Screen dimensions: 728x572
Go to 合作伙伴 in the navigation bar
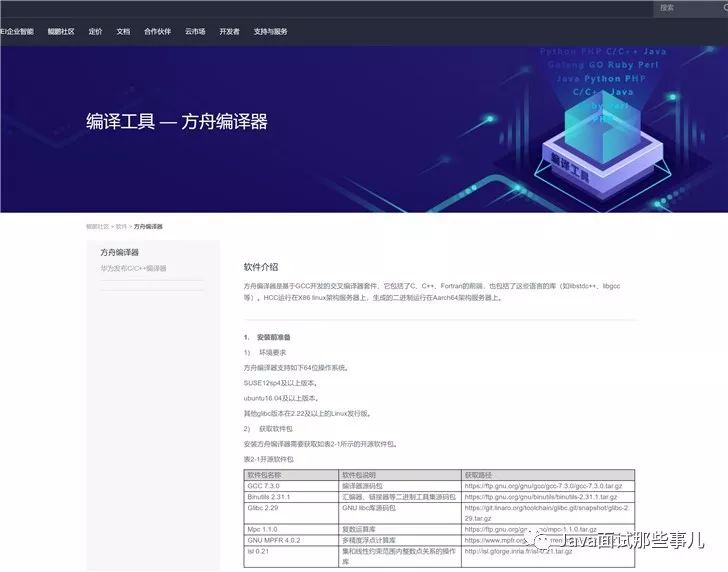(157, 32)
